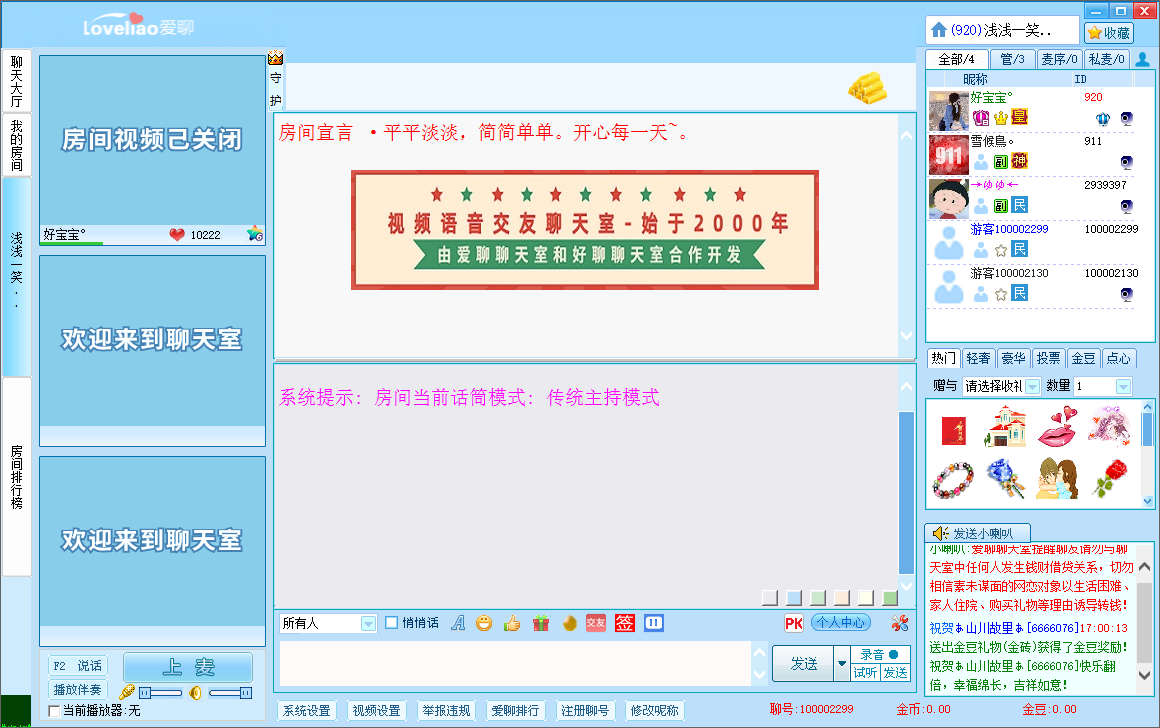The image size is (1160, 728).
Task: Click webcam icon for 雪候鳥
Action: click(1126, 163)
